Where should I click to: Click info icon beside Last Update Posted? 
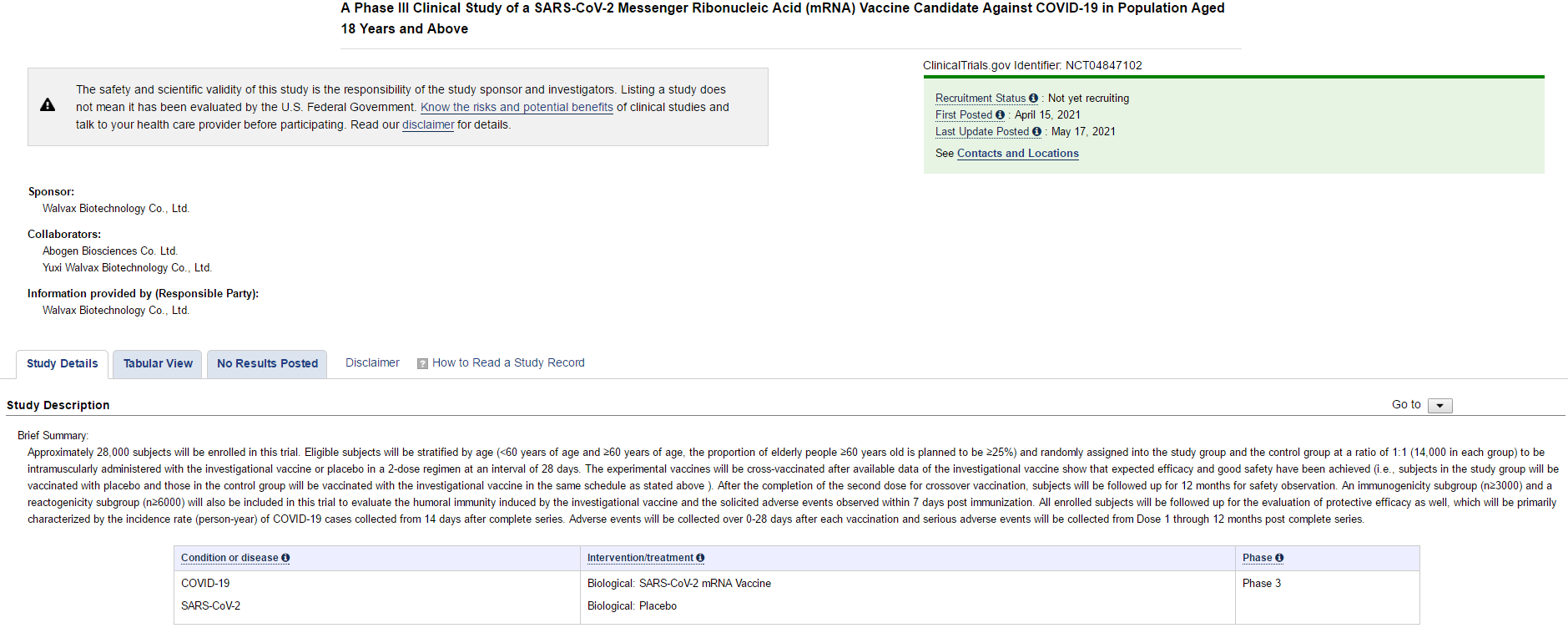point(1036,132)
